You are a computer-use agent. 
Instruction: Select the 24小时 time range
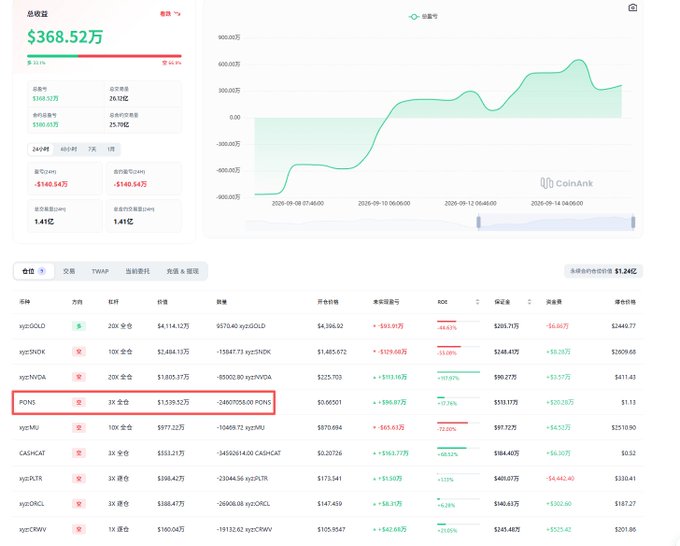tap(41, 149)
